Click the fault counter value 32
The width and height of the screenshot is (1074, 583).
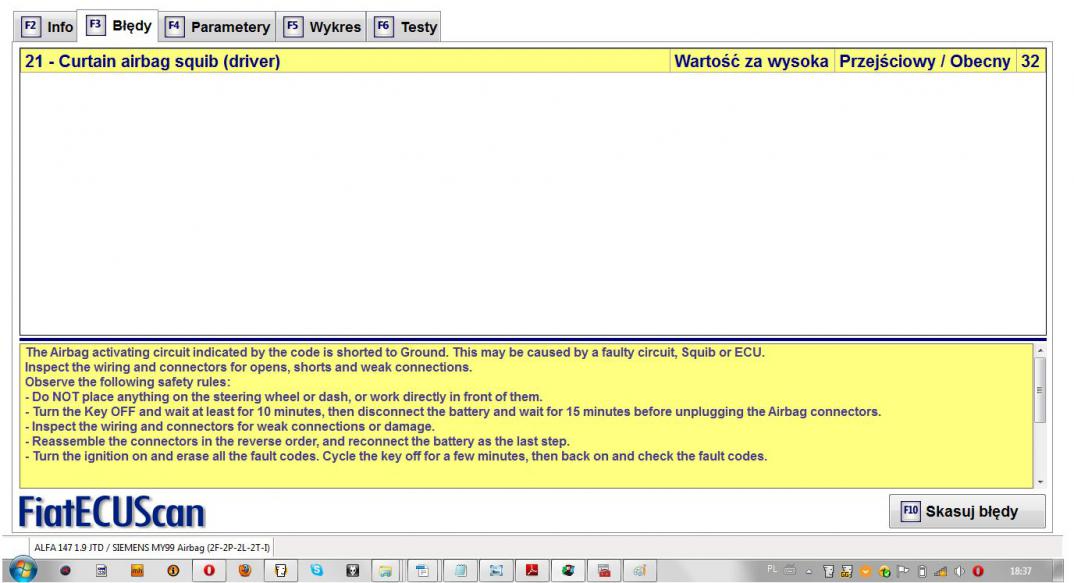pyautogui.click(x=1030, y=61)
